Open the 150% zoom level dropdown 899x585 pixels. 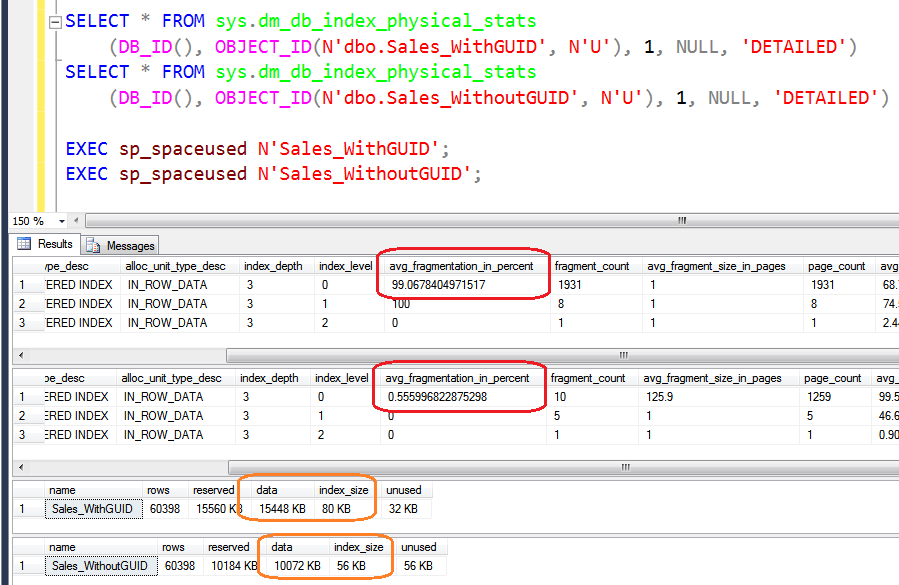click(x=62, y=221)
